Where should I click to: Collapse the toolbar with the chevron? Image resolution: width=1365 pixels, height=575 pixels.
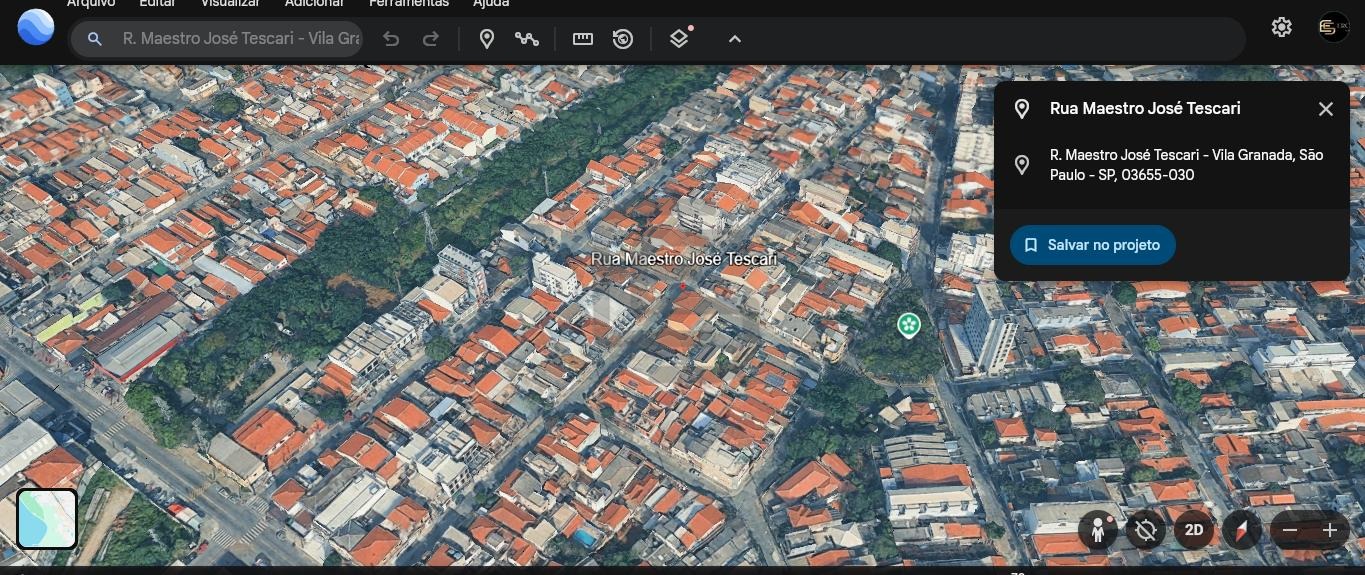tap(735, 39)
